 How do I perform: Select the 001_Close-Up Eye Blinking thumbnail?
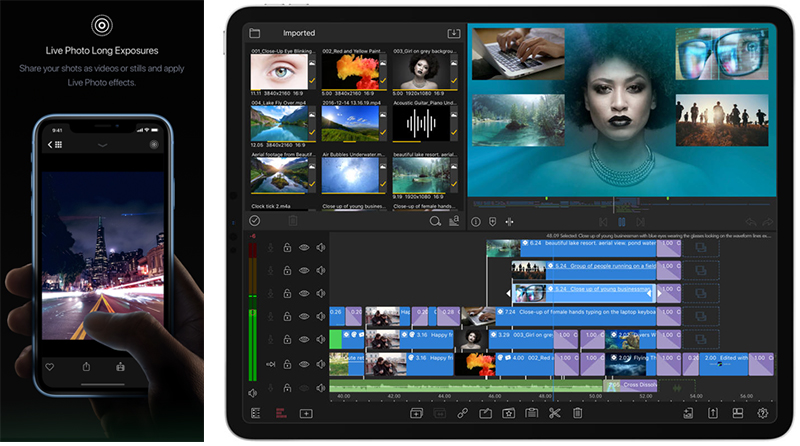279,72
